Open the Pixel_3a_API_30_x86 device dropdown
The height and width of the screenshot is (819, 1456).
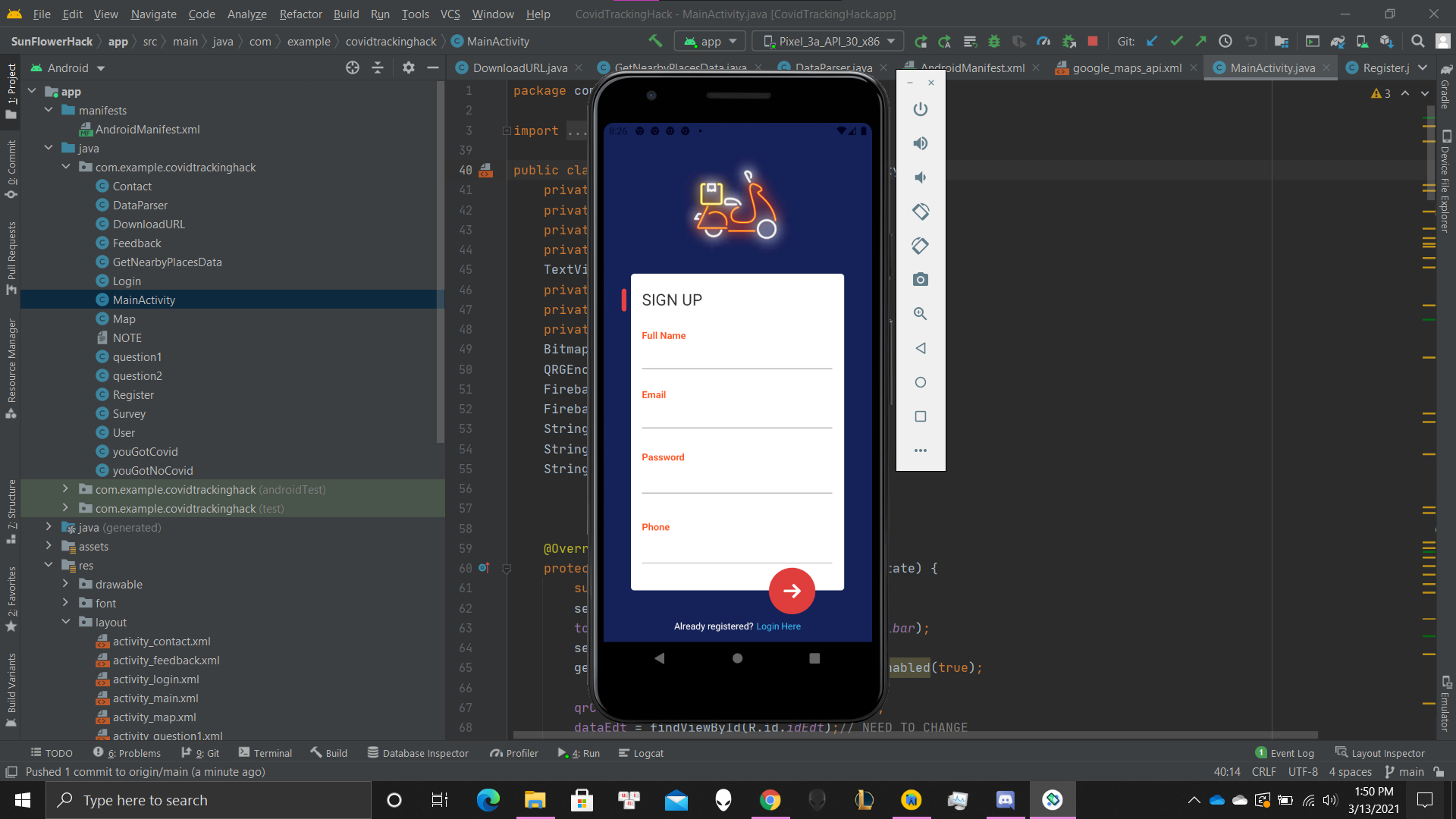830,41
